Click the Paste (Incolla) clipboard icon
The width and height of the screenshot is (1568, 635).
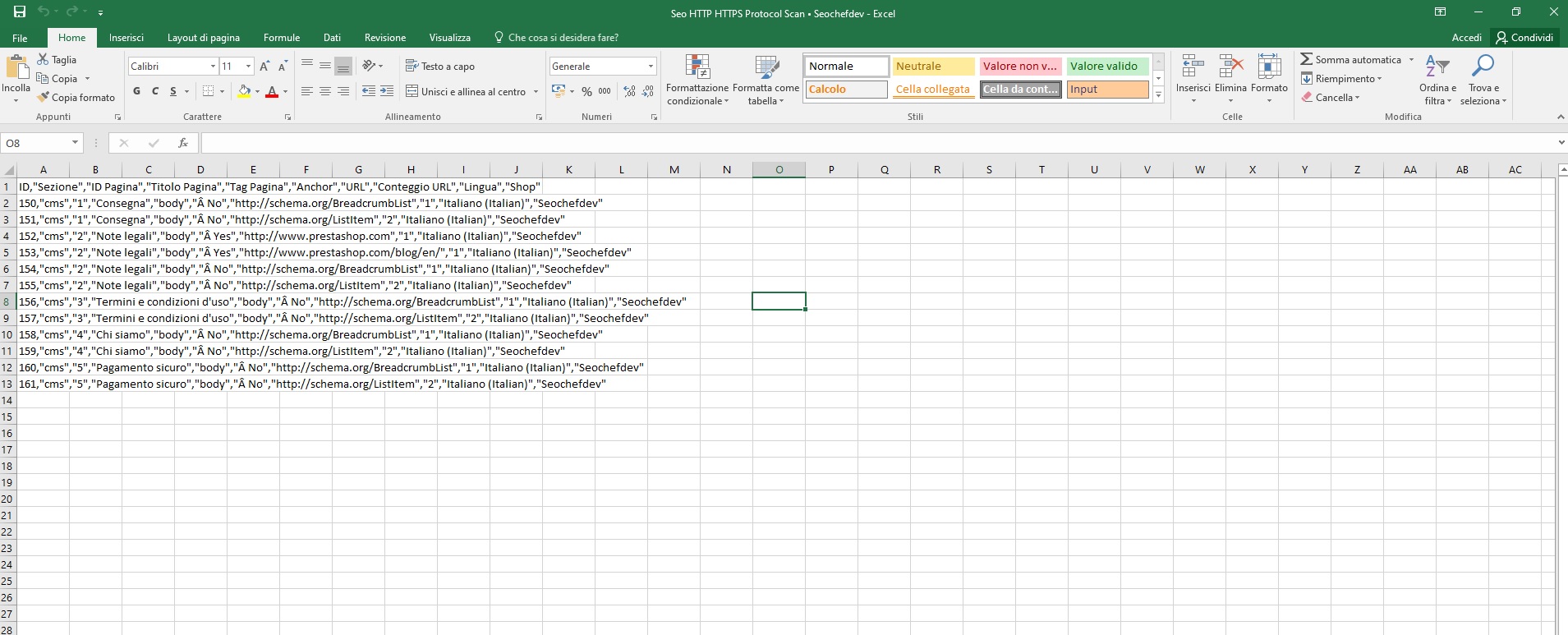(16, 68)
